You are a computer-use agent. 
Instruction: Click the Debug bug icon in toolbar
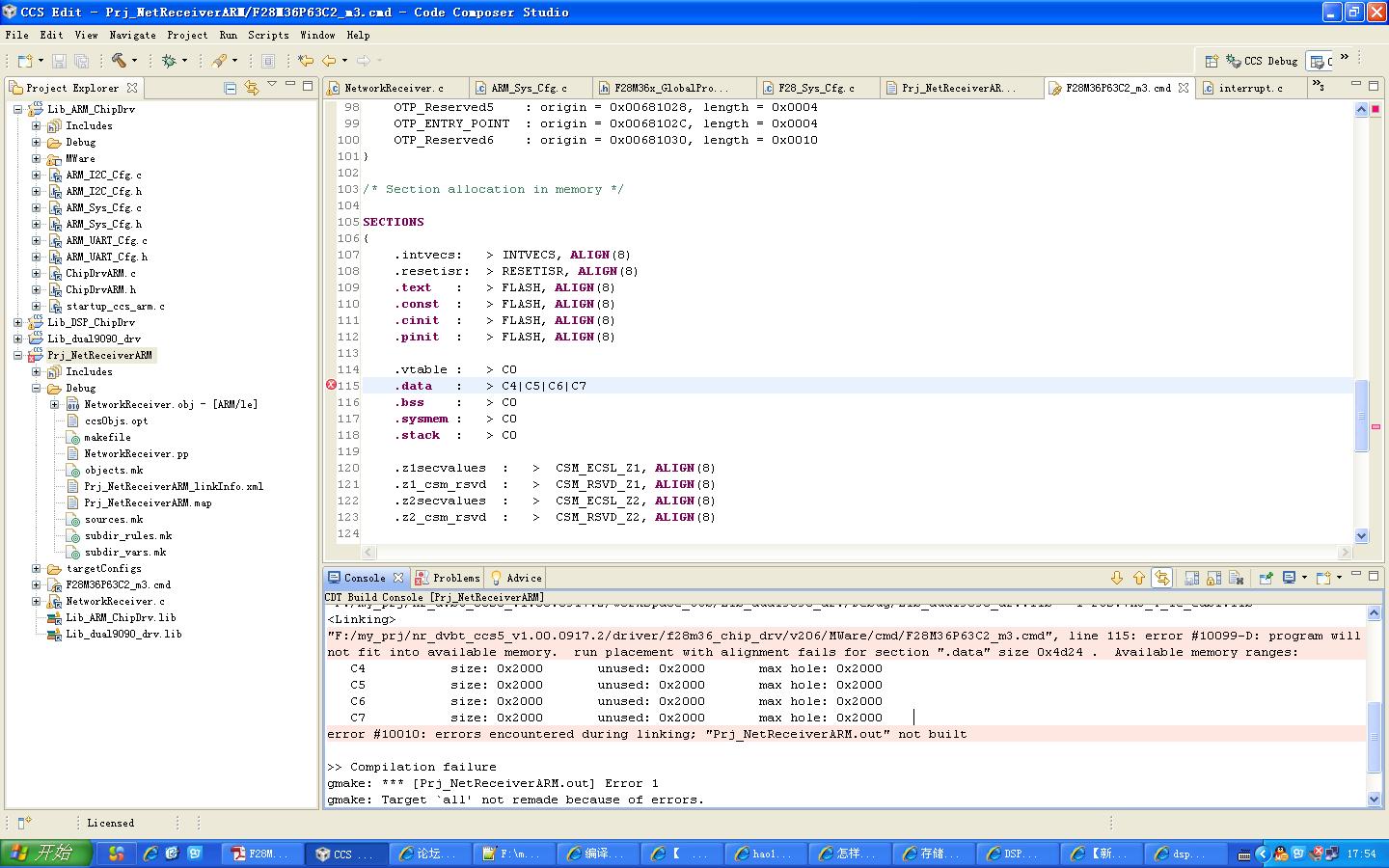tap(169, 61)
